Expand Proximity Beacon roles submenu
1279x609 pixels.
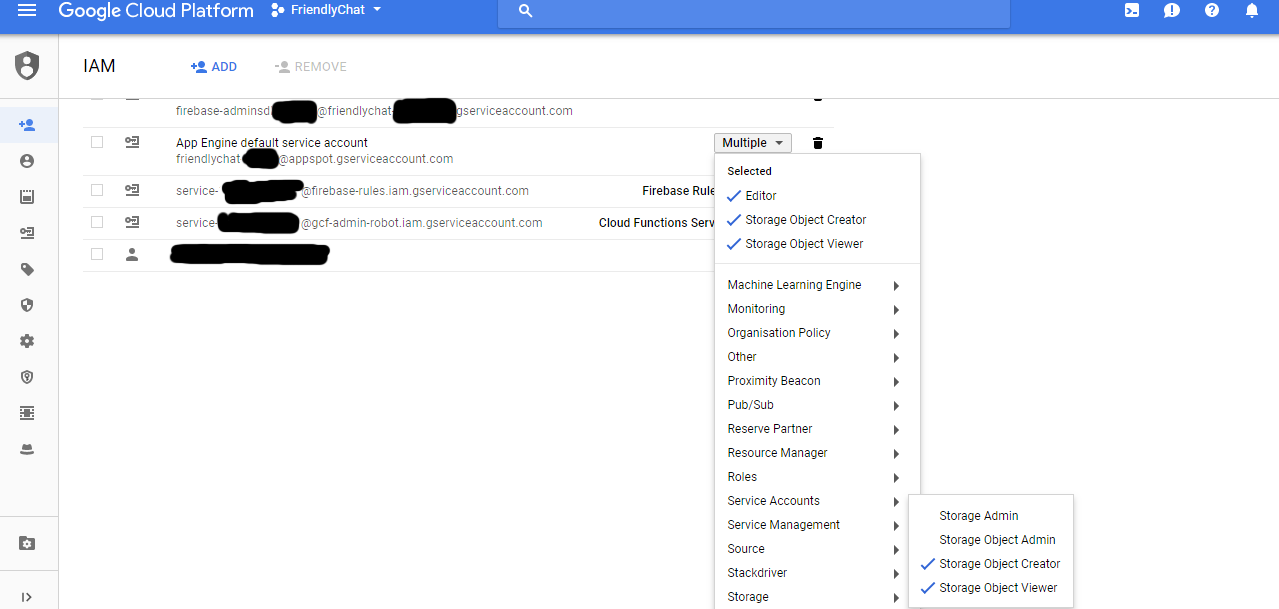(x=817, y=381)
